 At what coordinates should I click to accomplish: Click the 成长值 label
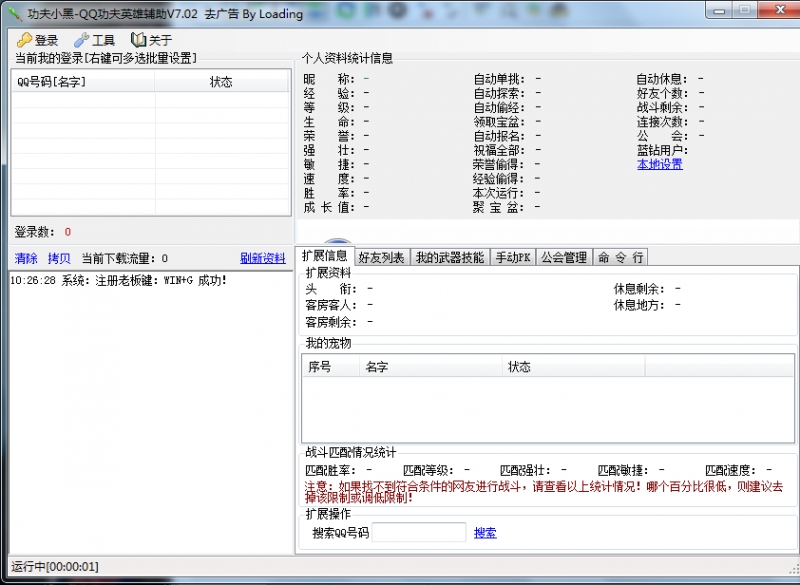point(329,207)
